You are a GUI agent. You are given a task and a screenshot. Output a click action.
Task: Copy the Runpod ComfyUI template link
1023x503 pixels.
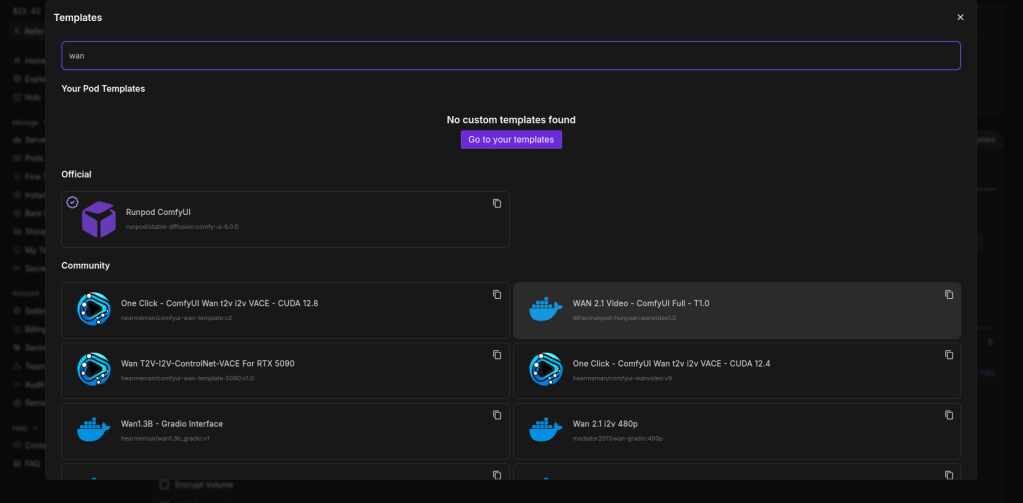(x=497, y=203)
